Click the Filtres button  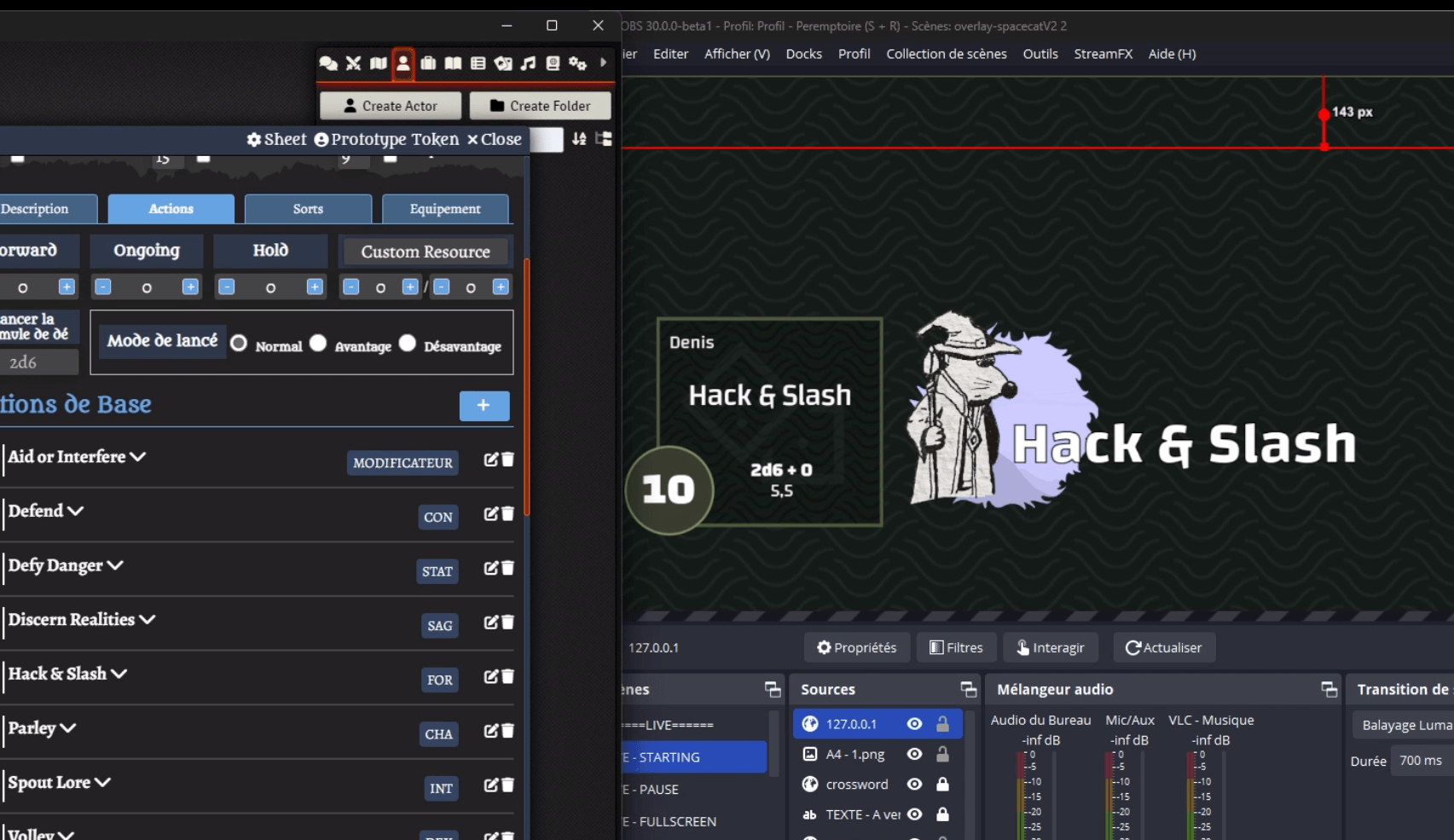point(956,647)
